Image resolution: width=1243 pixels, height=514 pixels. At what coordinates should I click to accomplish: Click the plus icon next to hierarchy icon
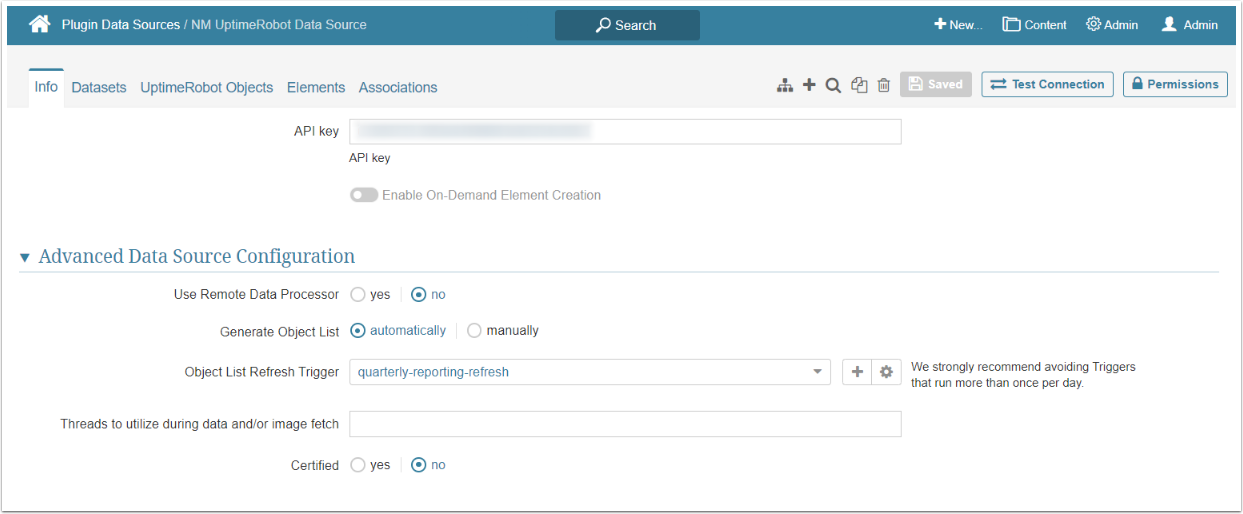809,85
